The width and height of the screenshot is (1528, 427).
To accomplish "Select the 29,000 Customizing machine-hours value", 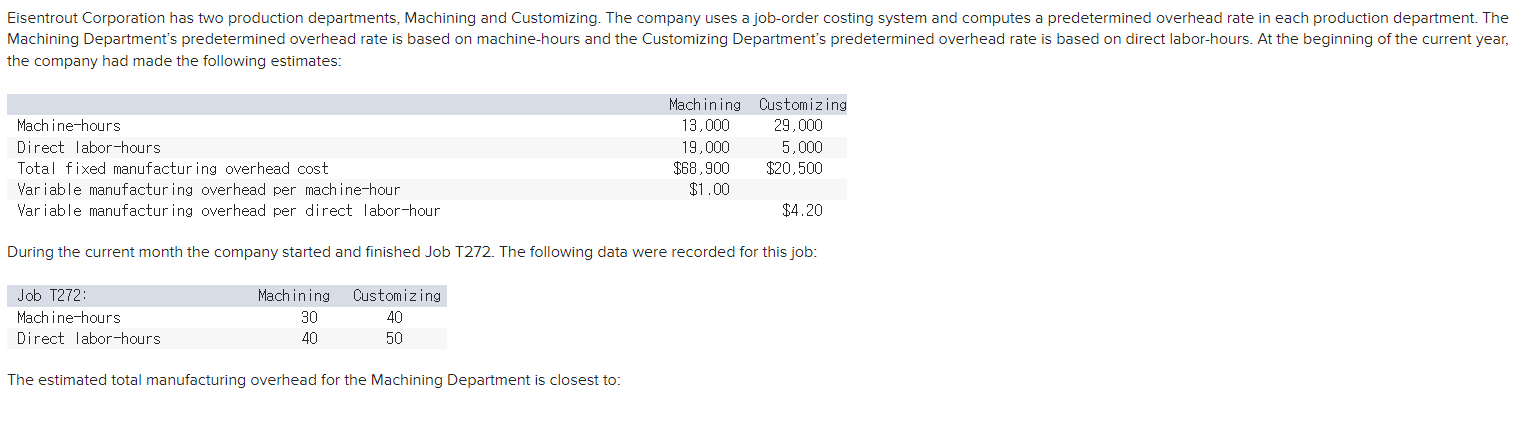I will [x=798, y=126].
